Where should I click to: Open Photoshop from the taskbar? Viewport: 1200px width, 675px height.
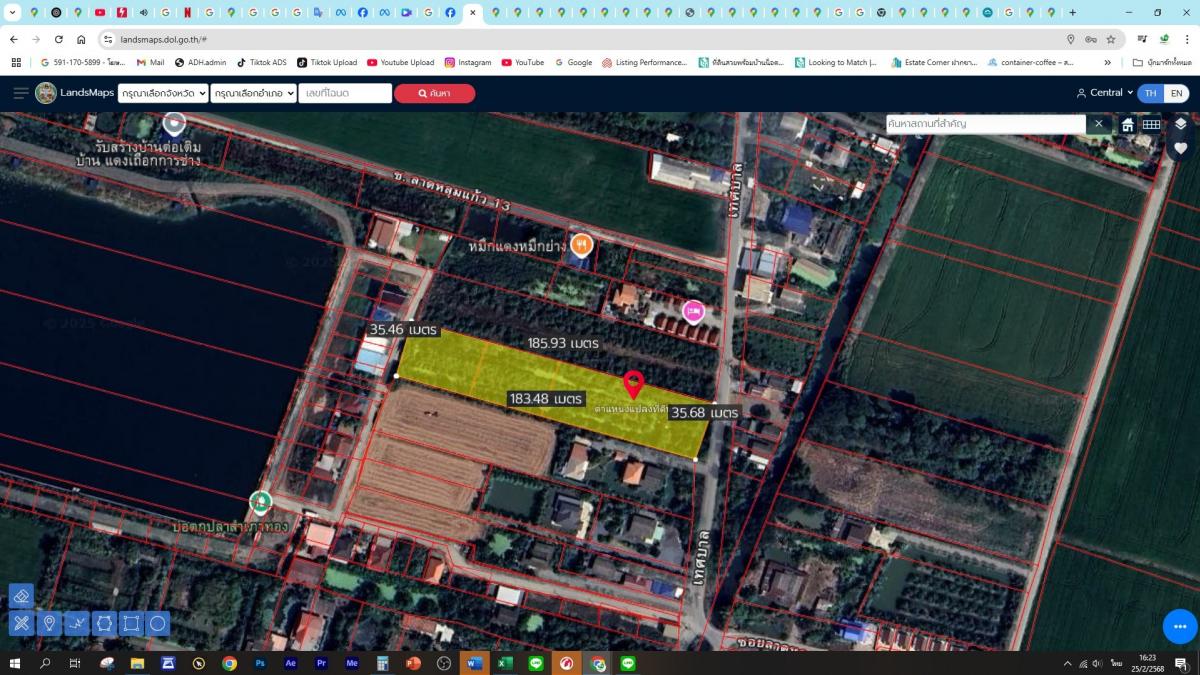pyautogui.click(x=260, y=663)
